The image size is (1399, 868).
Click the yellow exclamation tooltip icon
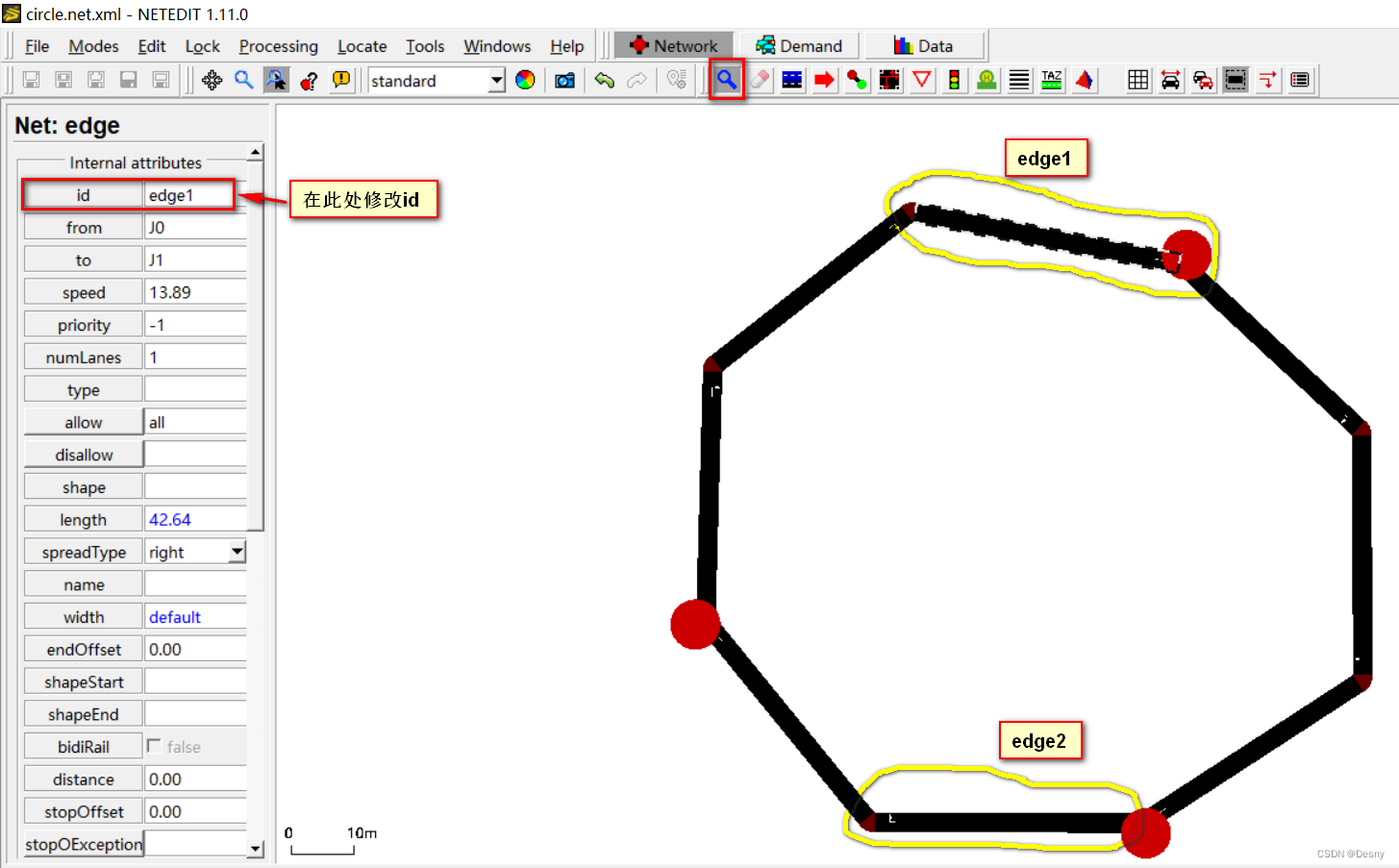coord(341,80)
